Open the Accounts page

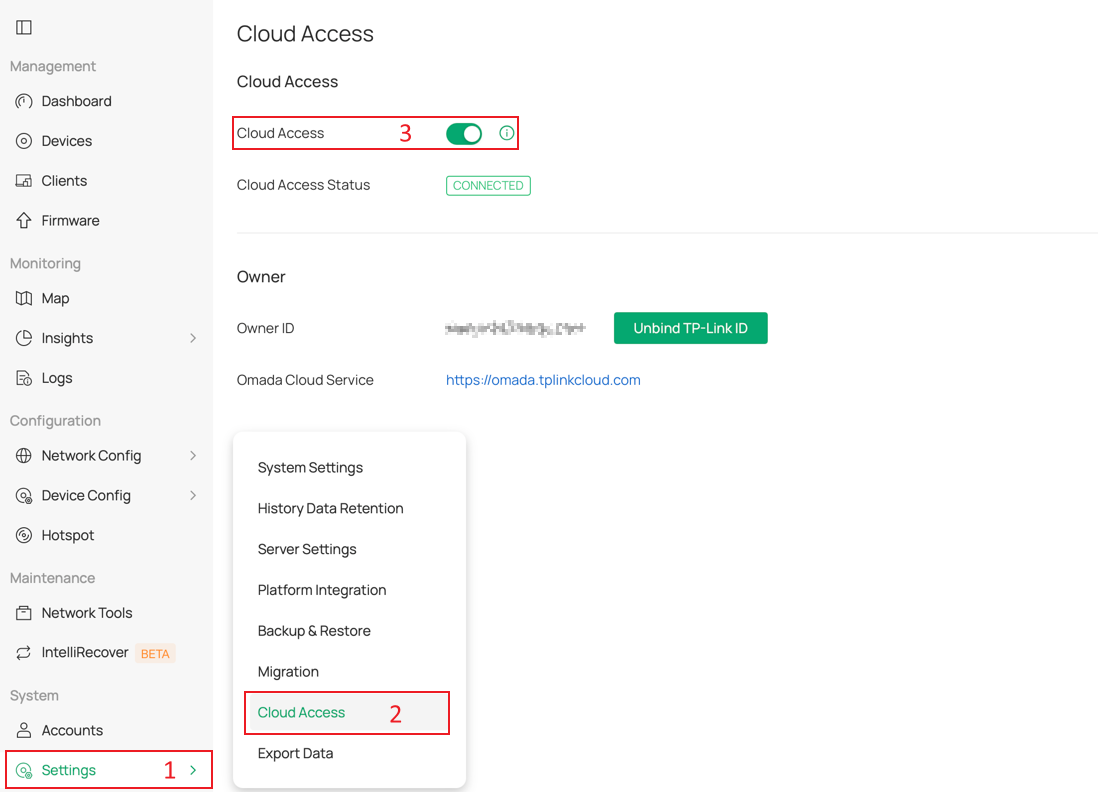(x=71, y=730)
